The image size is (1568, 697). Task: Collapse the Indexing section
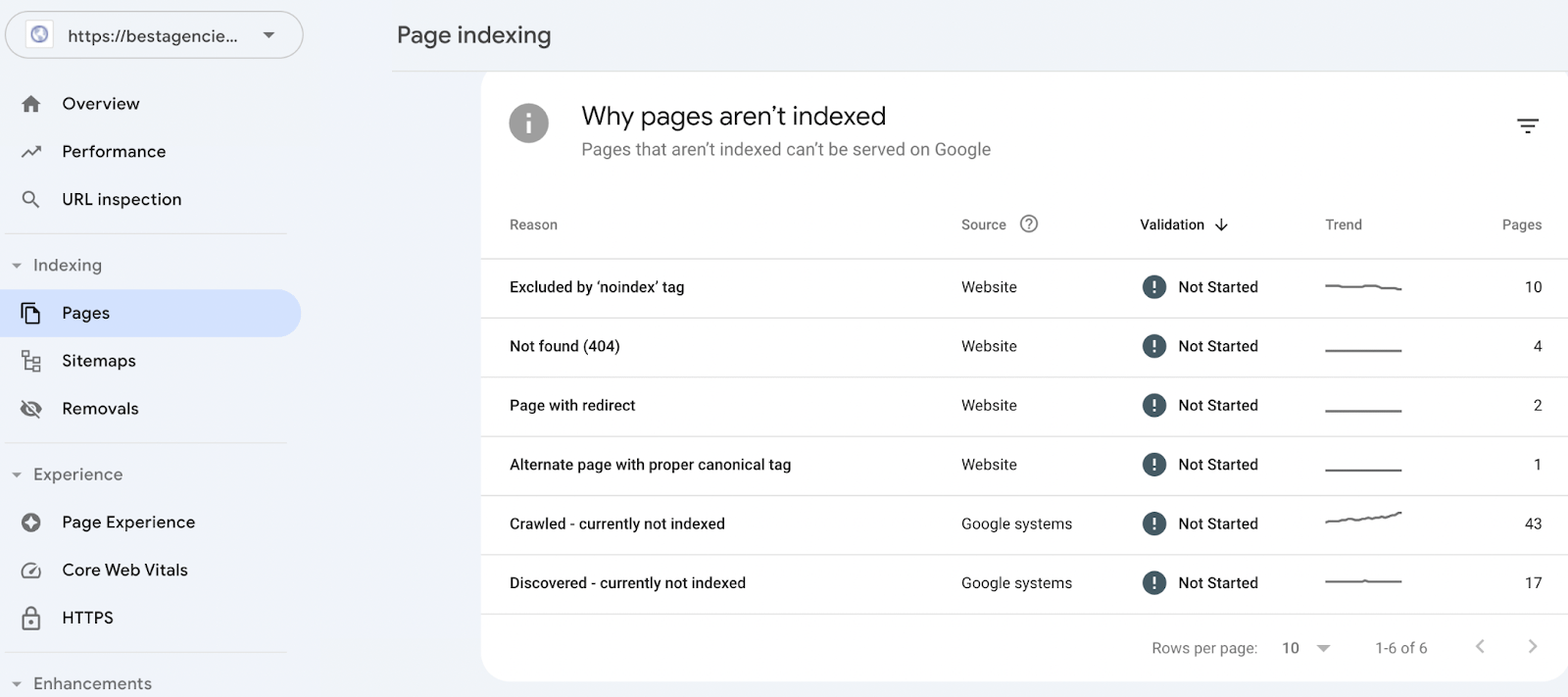[x=17, y=266]
